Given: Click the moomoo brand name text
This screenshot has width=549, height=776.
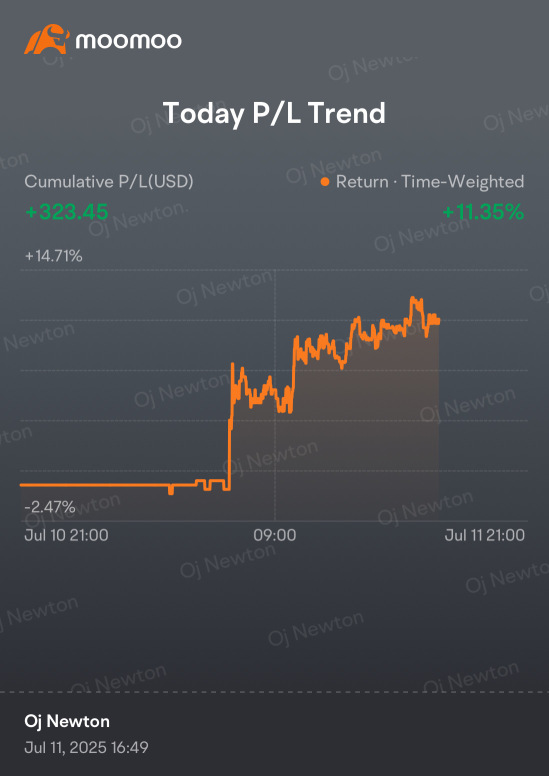Looking at the screenshot, I should (129, 41).
